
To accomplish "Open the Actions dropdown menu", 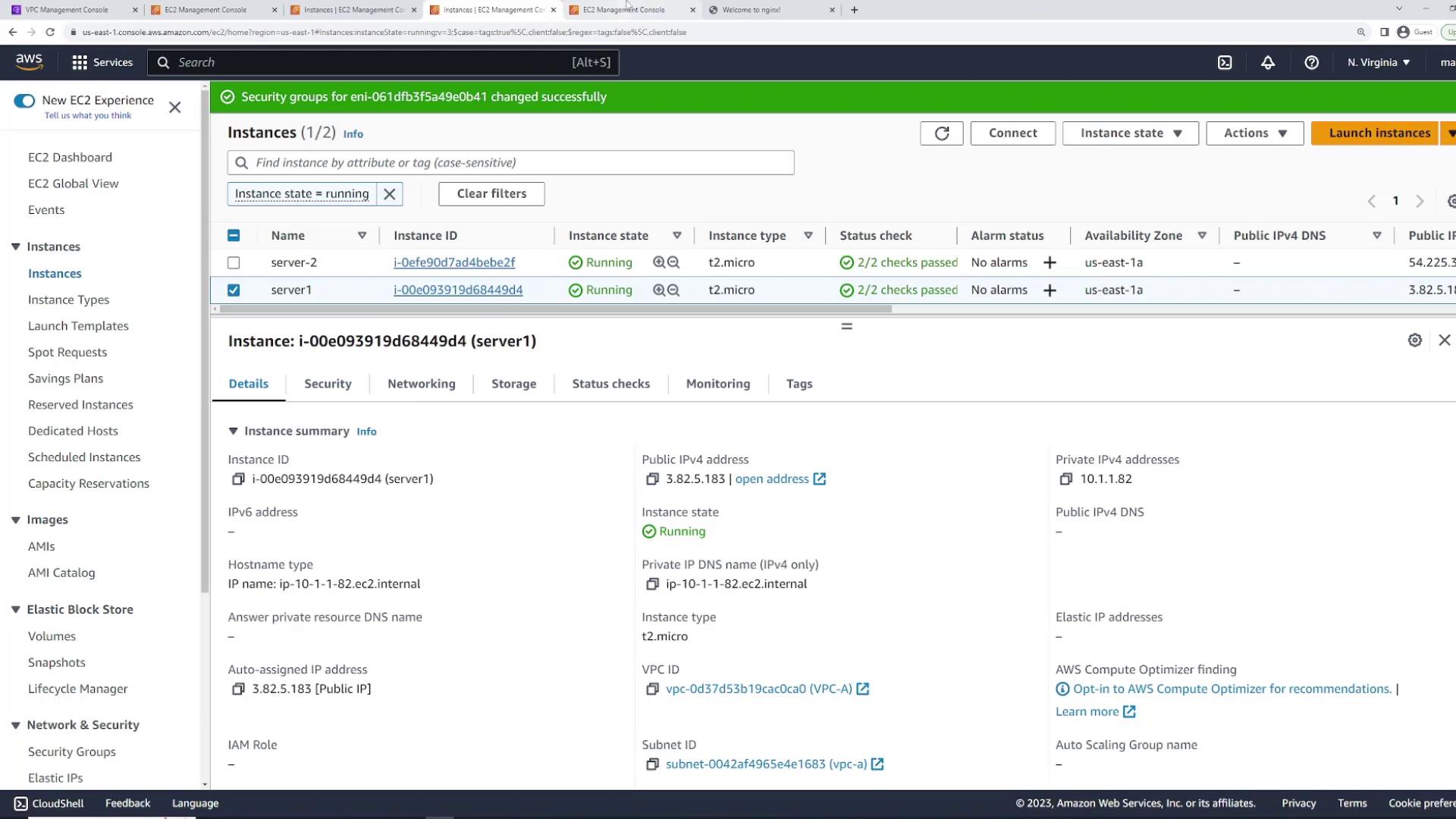I will (1254, 133).
